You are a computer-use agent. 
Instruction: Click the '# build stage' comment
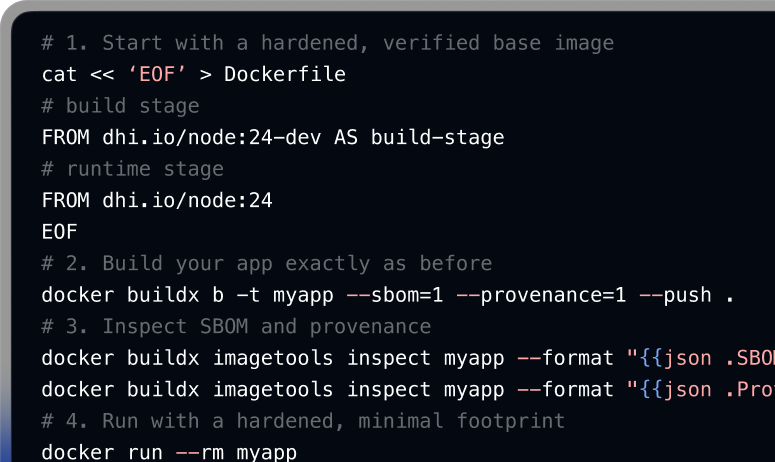tap(121, 106)
